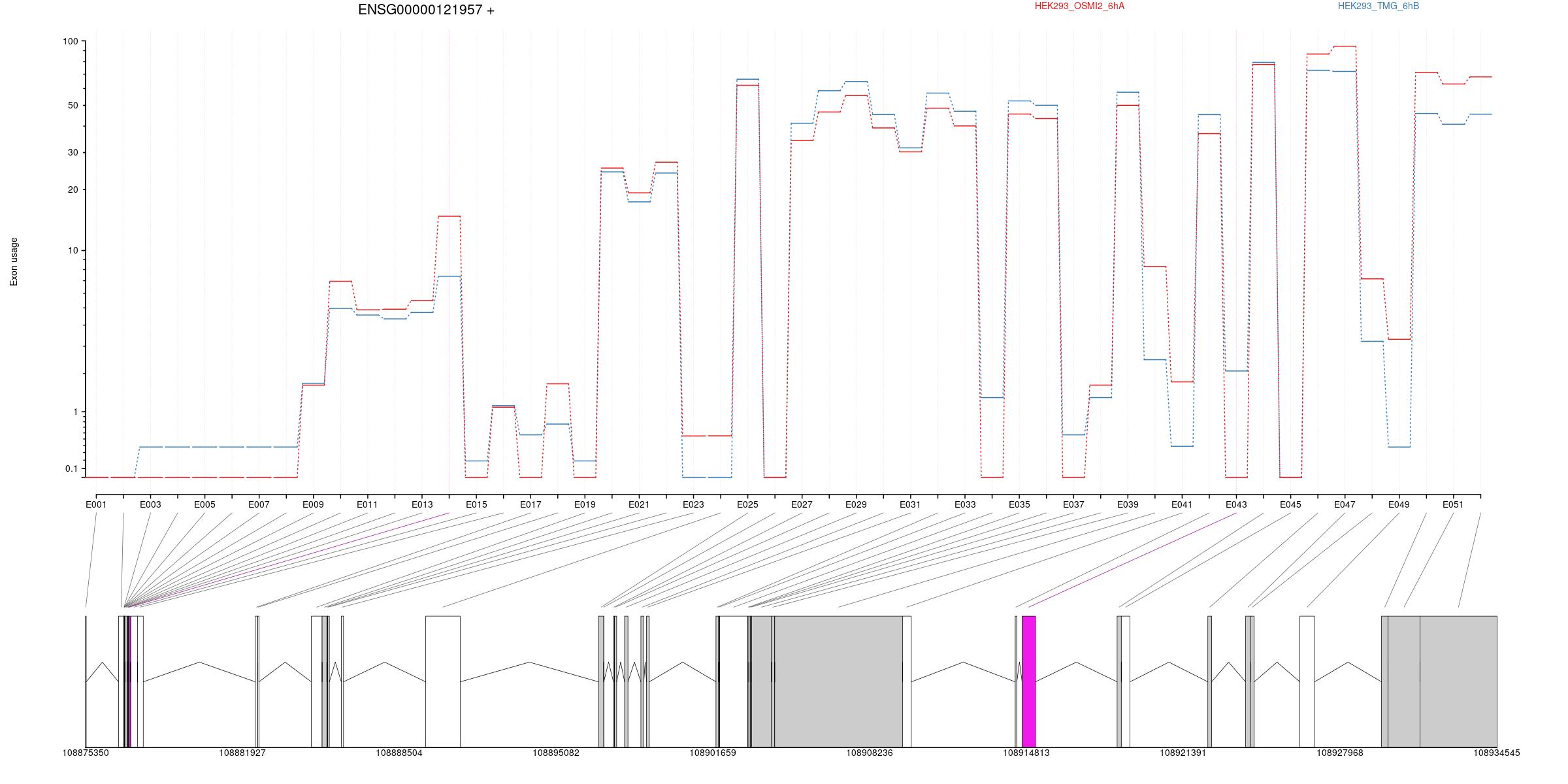Image resolution: width=1568 pixels, height=784 pixels.
Task: Click exon label E029
Action: (856, 504)
